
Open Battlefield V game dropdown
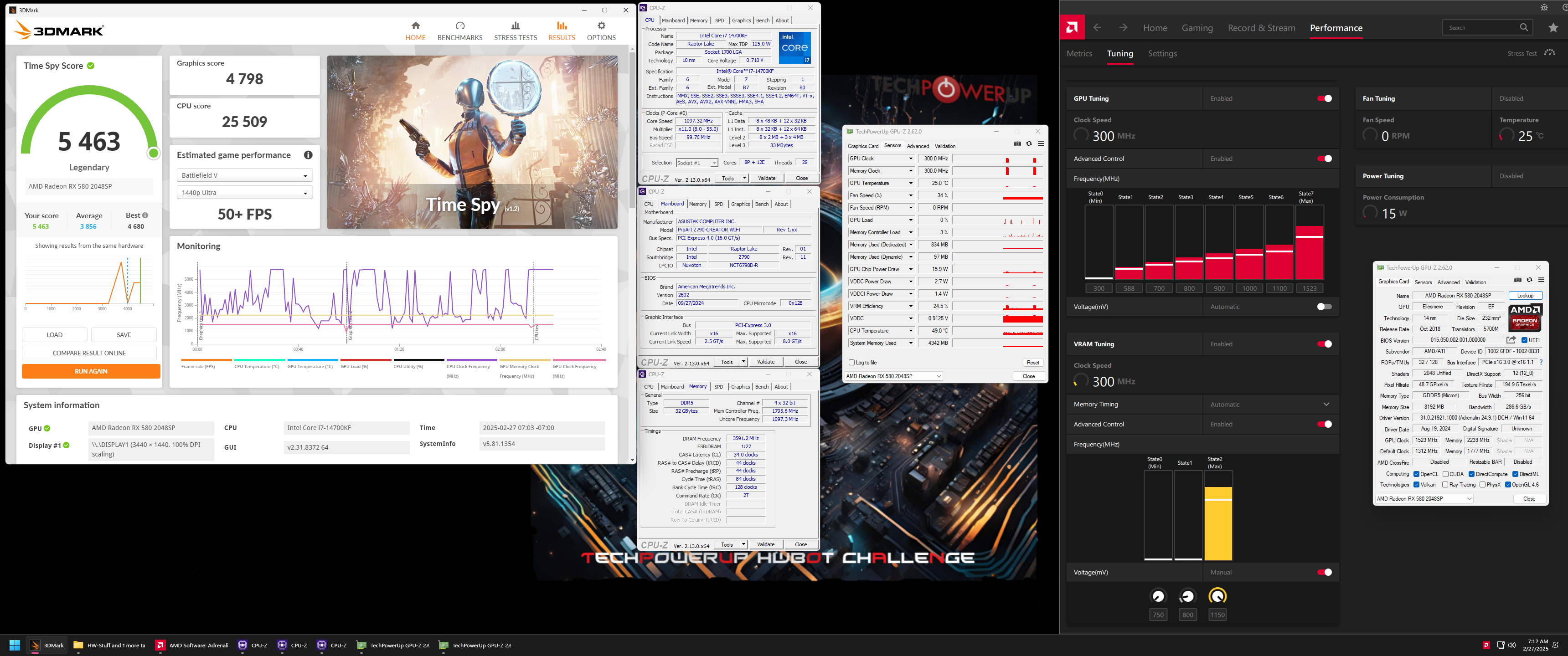coord(244,175)
